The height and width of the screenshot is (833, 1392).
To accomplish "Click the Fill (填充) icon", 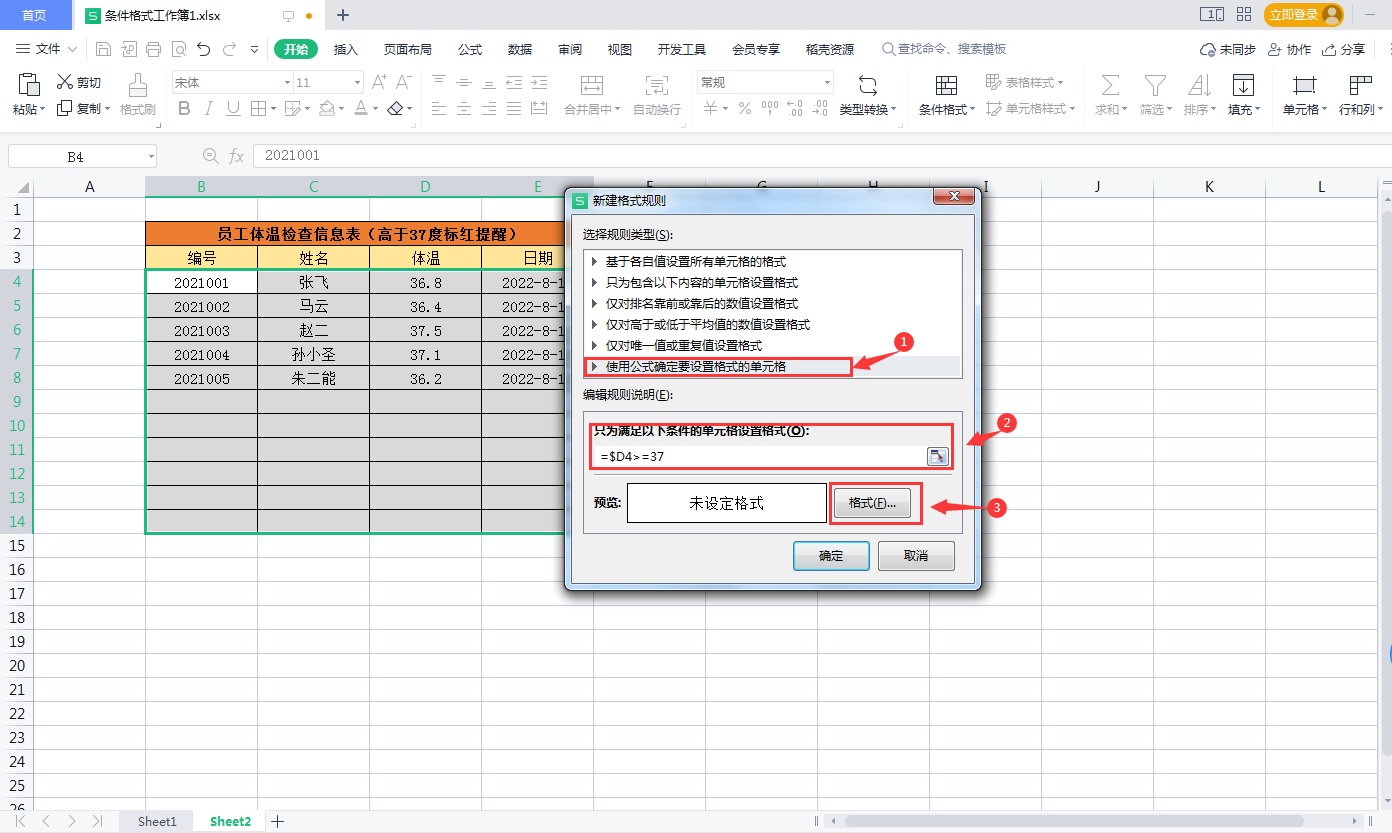I will (1243, 85).
